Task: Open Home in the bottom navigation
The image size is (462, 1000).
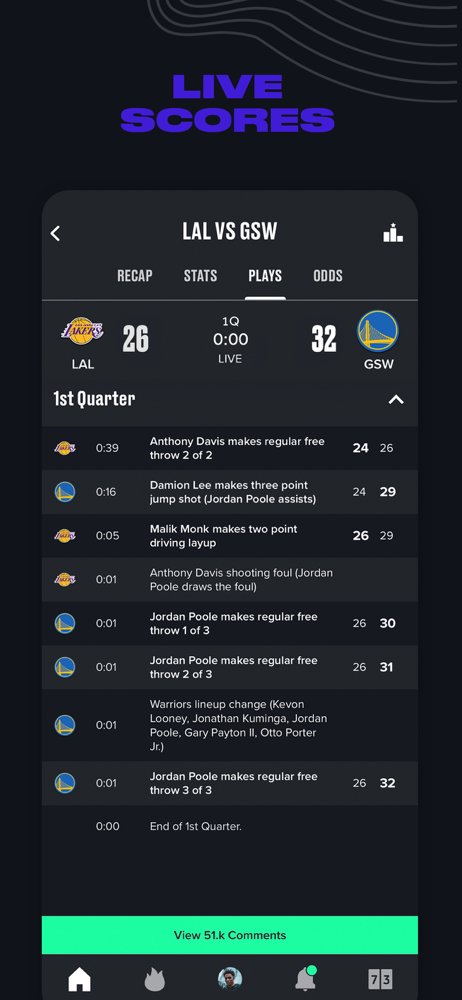Action: tap(79, 979)
